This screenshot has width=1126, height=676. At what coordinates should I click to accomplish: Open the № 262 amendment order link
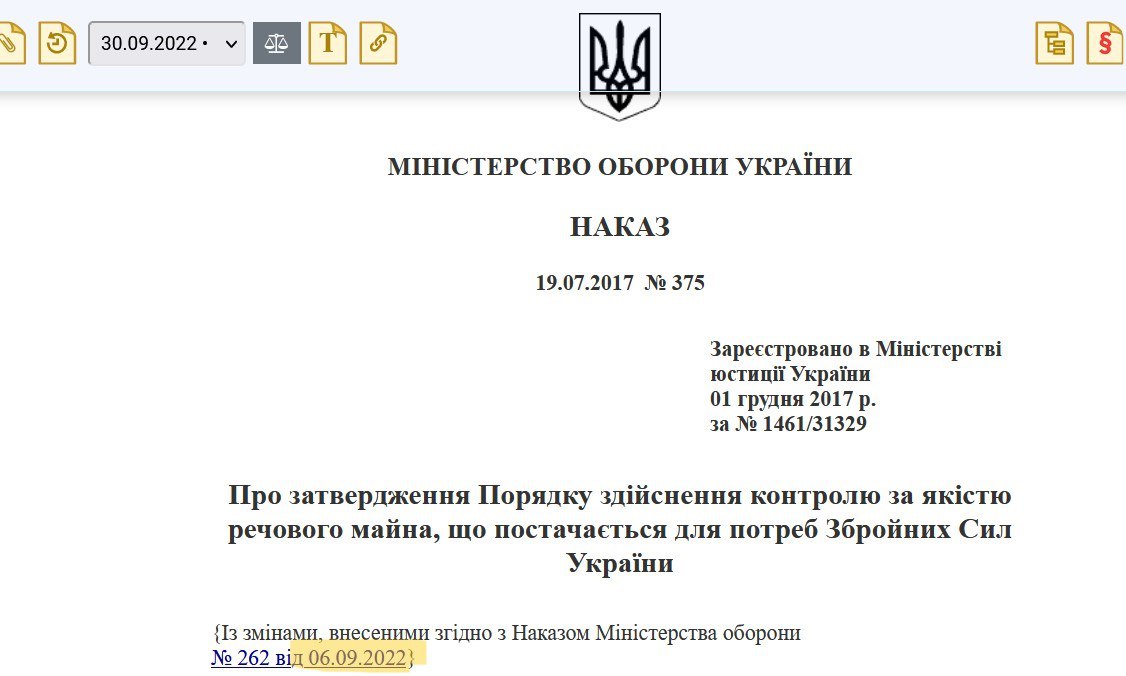coord(247,658)
